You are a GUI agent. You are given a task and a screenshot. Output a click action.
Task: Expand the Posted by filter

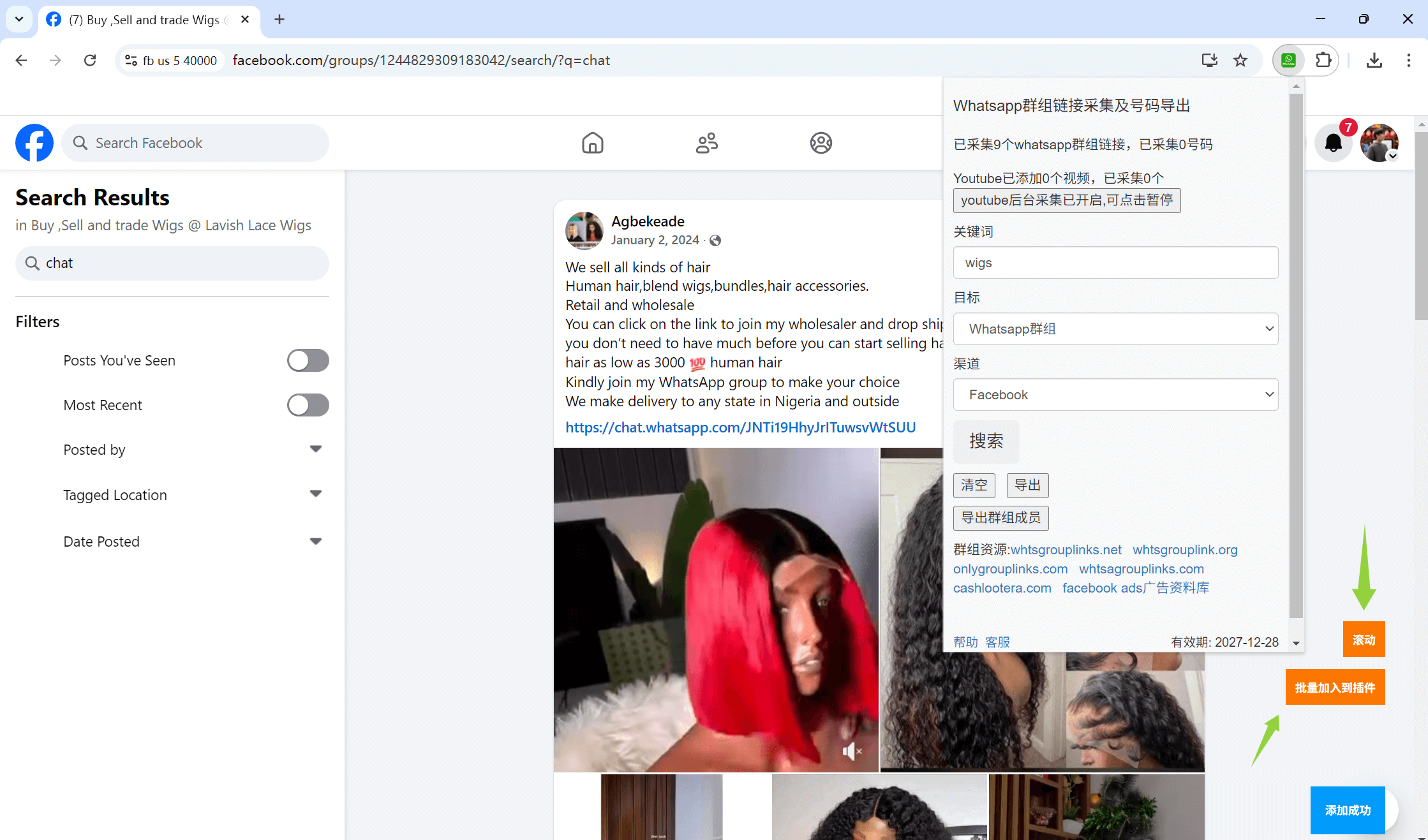315,450
